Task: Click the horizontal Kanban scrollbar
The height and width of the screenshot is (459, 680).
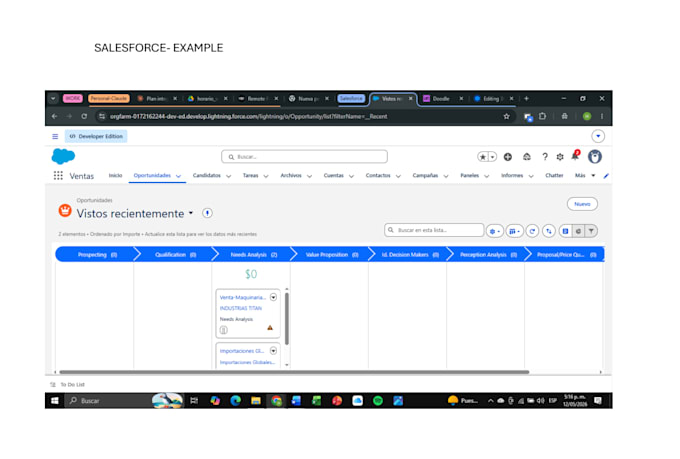Action: coord(294,372)
